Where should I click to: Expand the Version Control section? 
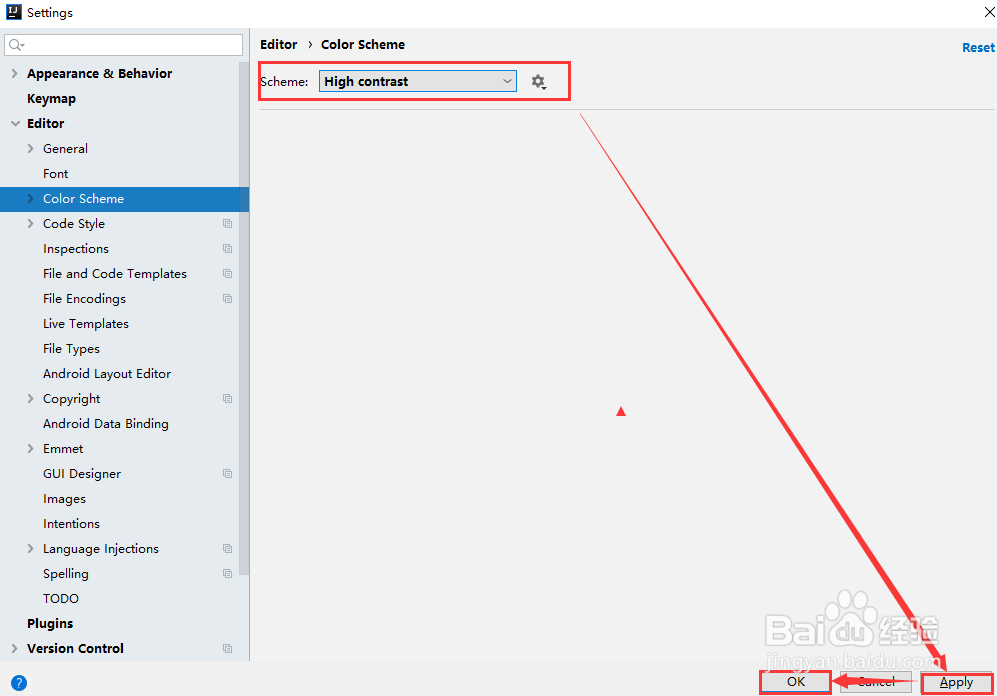15,648
